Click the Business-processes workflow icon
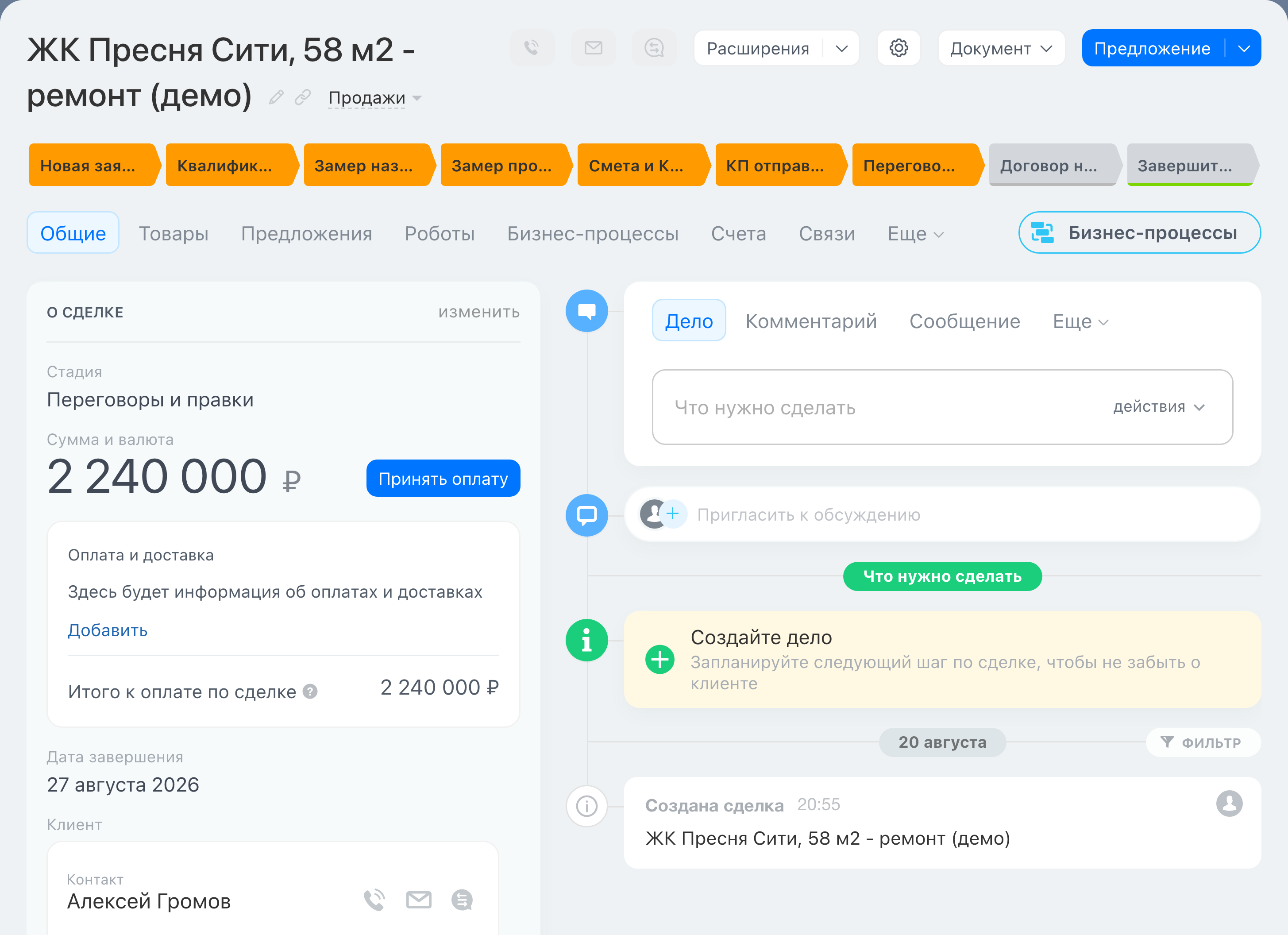 [x=1042, y=232]
